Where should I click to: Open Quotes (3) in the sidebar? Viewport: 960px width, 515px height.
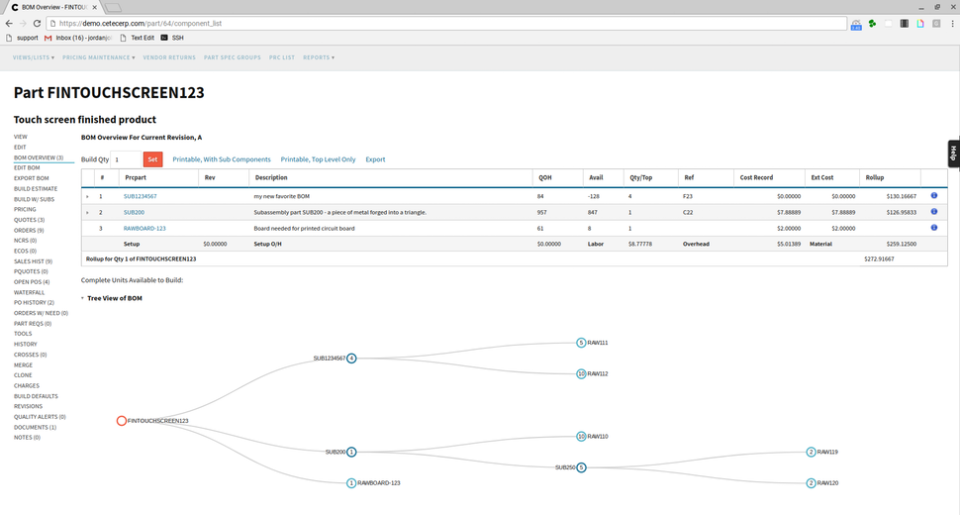click(29, 220)
